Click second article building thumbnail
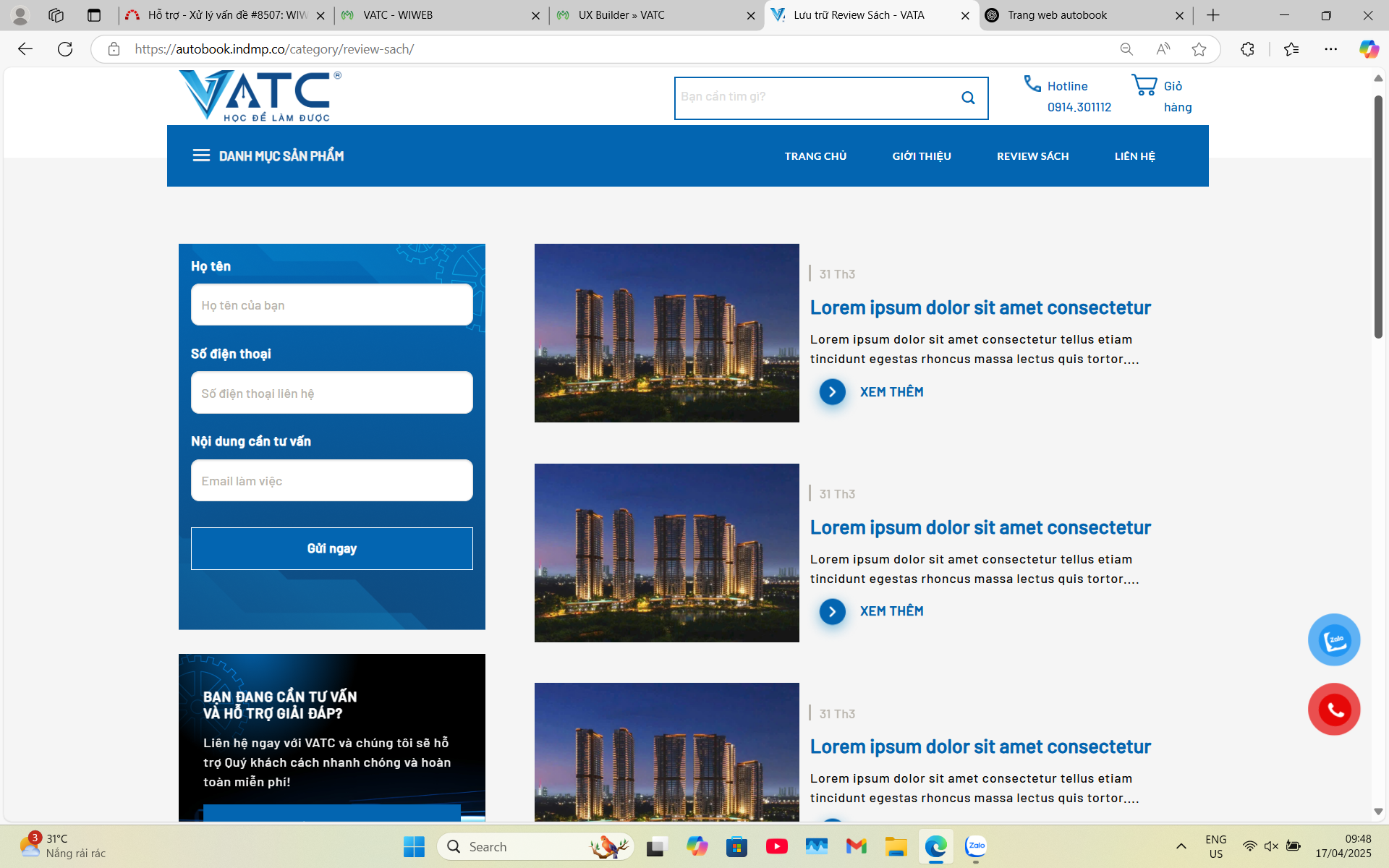The height and width of the screenshot is (868, 1389). (666, 553)
